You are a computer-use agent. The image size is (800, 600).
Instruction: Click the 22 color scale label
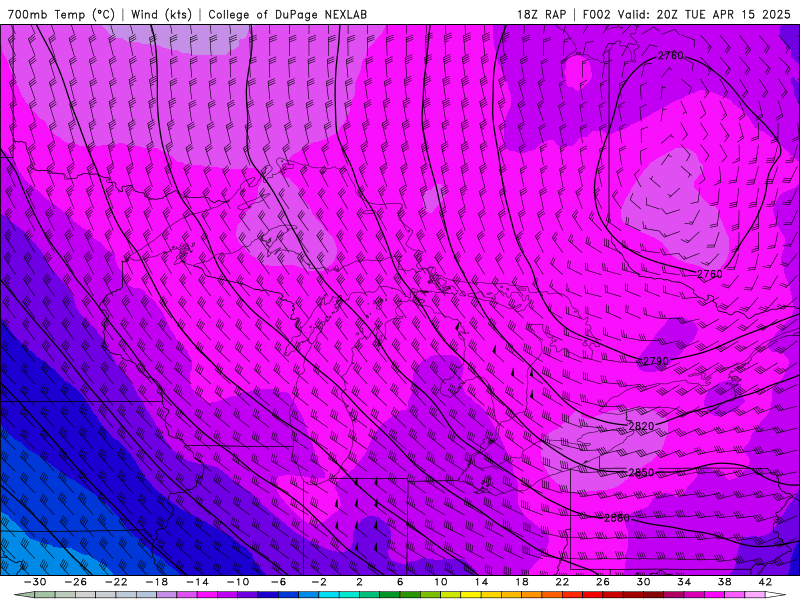562,582
